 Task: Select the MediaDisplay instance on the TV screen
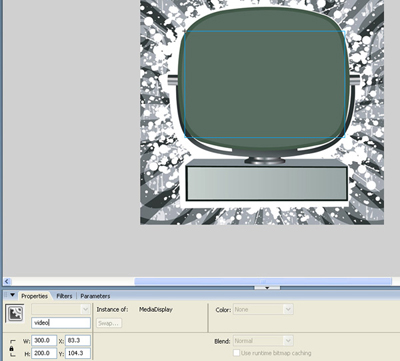[264, 84]
